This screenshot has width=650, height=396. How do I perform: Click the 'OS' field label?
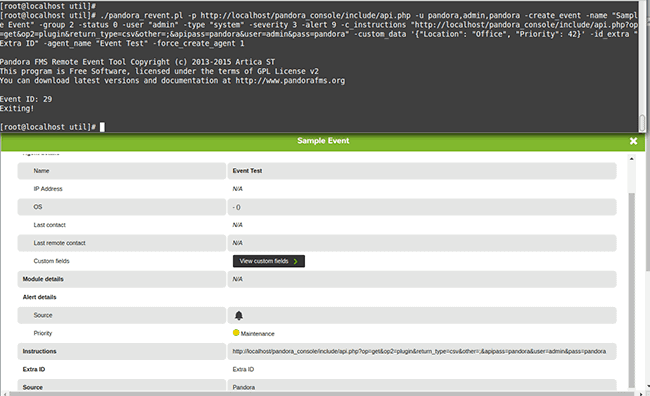pyautogui.click(x=38, y=207)
